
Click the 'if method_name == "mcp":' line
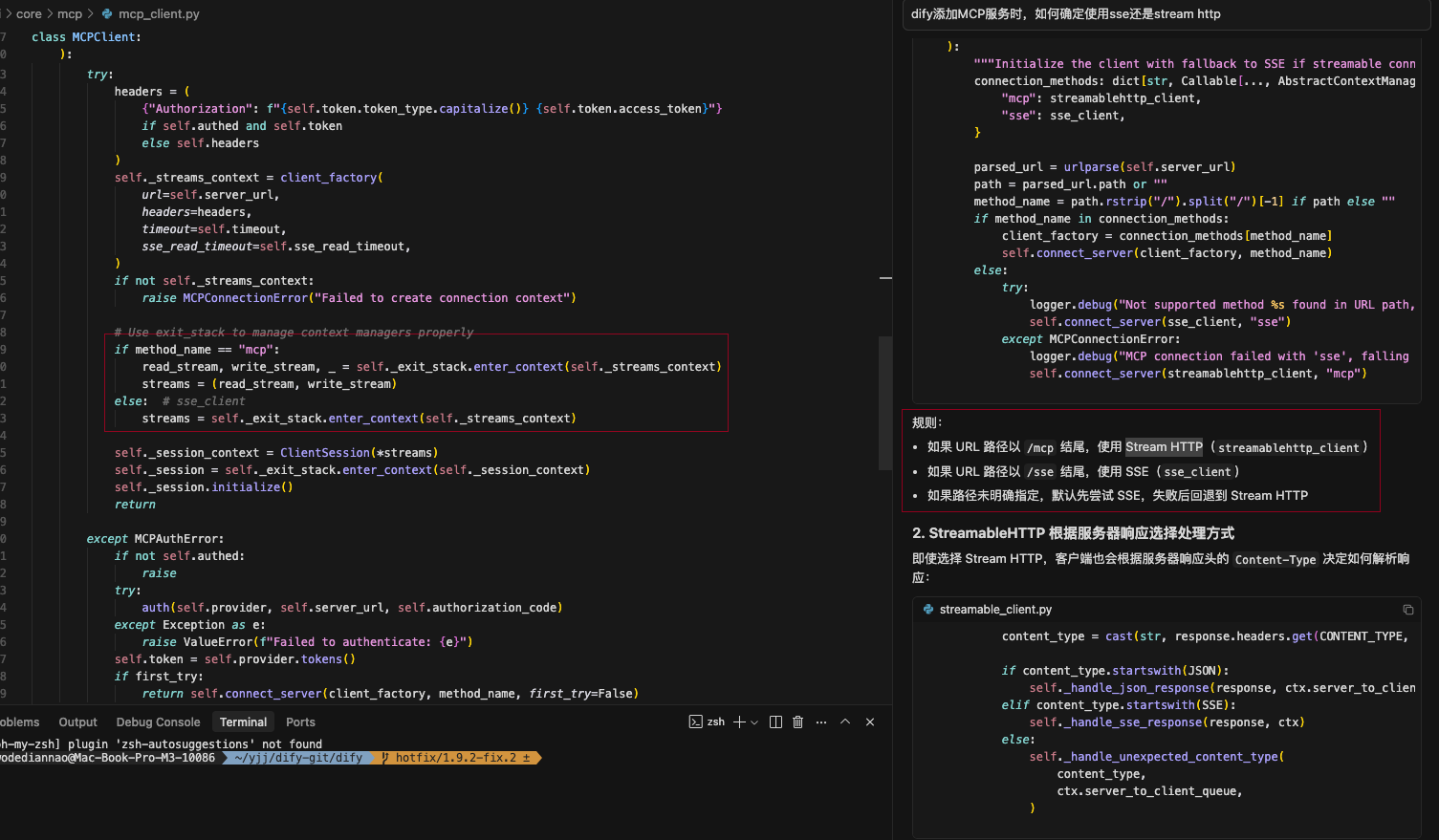pyautogui.click(x=196, y=350)
